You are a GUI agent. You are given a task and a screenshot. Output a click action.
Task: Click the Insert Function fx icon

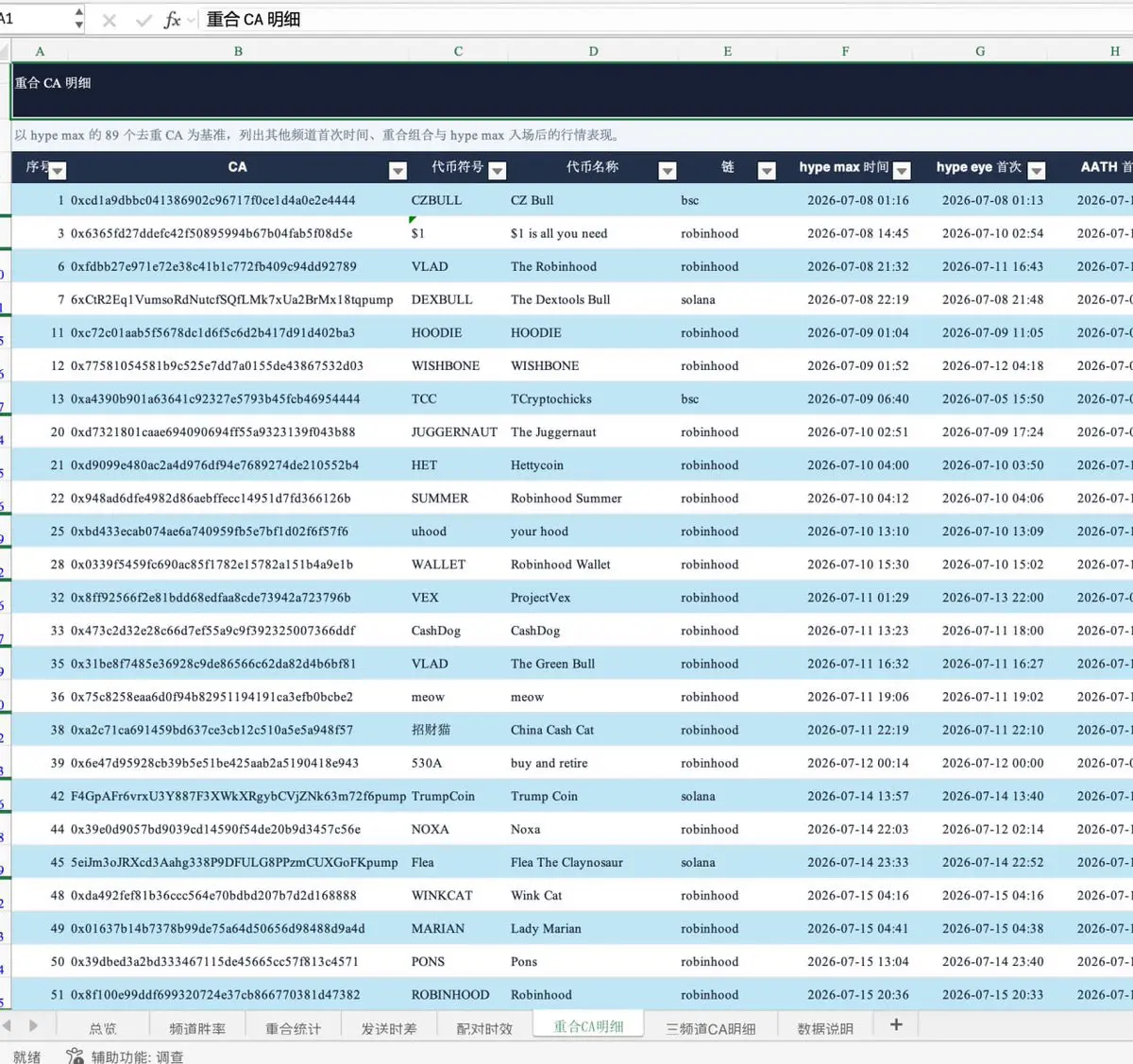[x=172, y=20]
